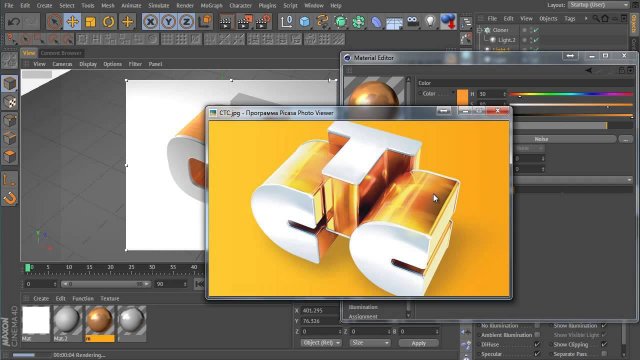Toggle the No Illumination checkbox
The height and width of the screenshot is (360, 640).
click(537, 326)
